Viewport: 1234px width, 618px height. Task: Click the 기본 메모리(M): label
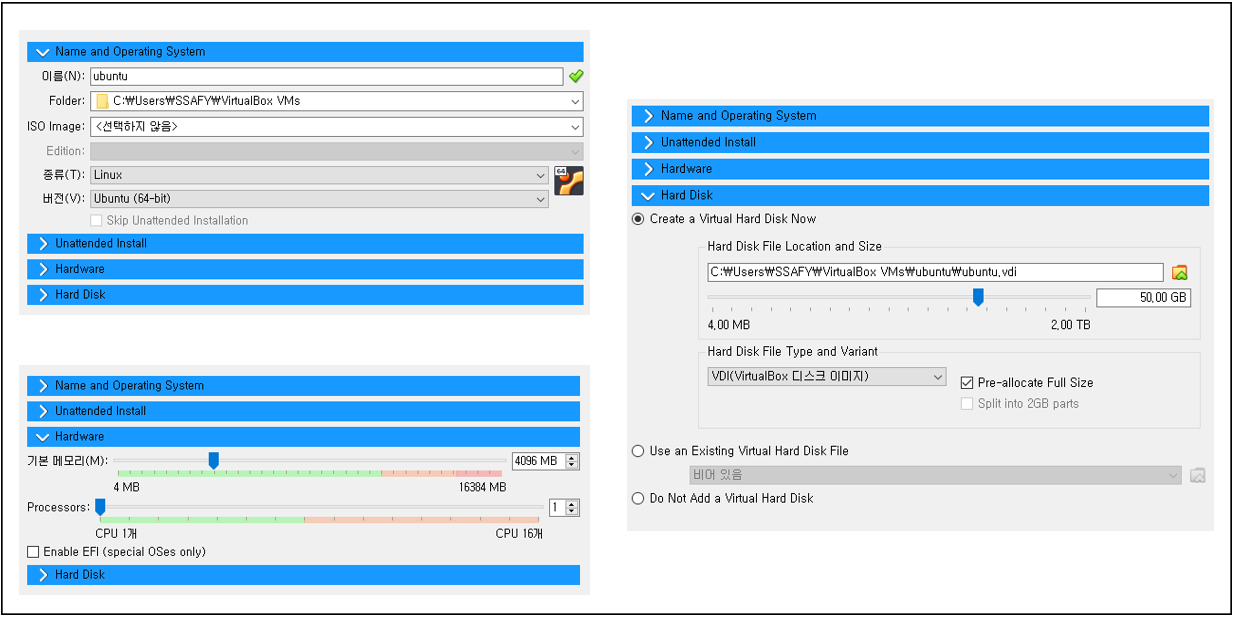pyautogui.click(x=67, y=460)
